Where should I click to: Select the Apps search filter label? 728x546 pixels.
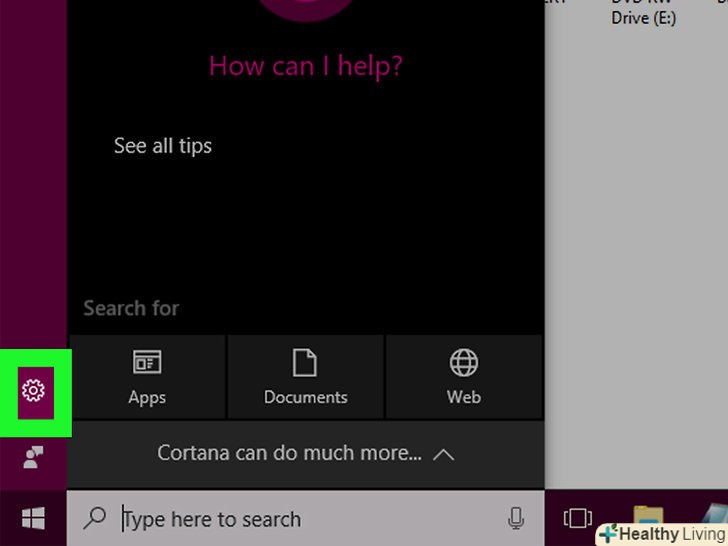coord(147,397)
